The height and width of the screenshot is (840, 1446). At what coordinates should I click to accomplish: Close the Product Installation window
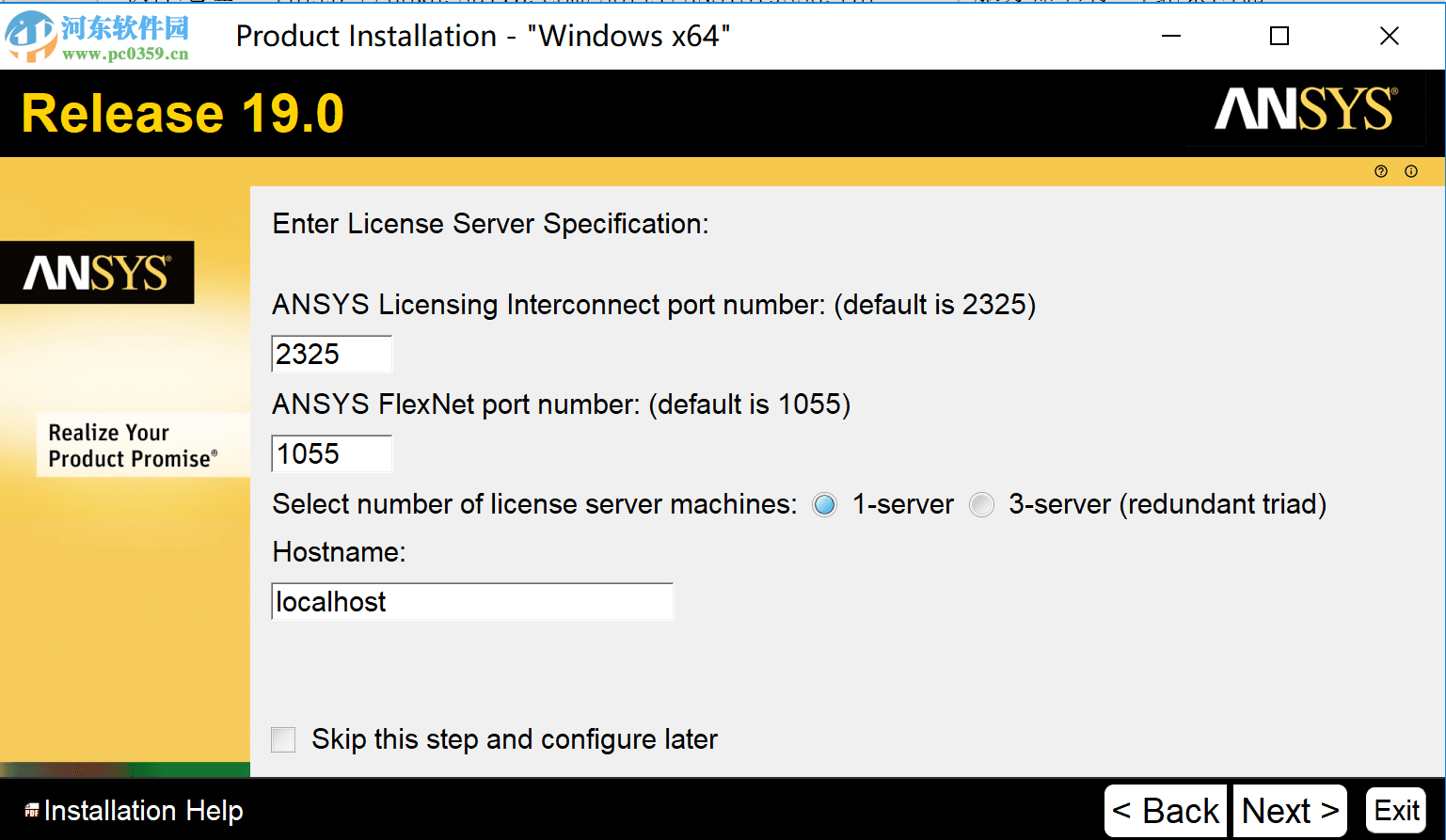[x=1389, y=36]
